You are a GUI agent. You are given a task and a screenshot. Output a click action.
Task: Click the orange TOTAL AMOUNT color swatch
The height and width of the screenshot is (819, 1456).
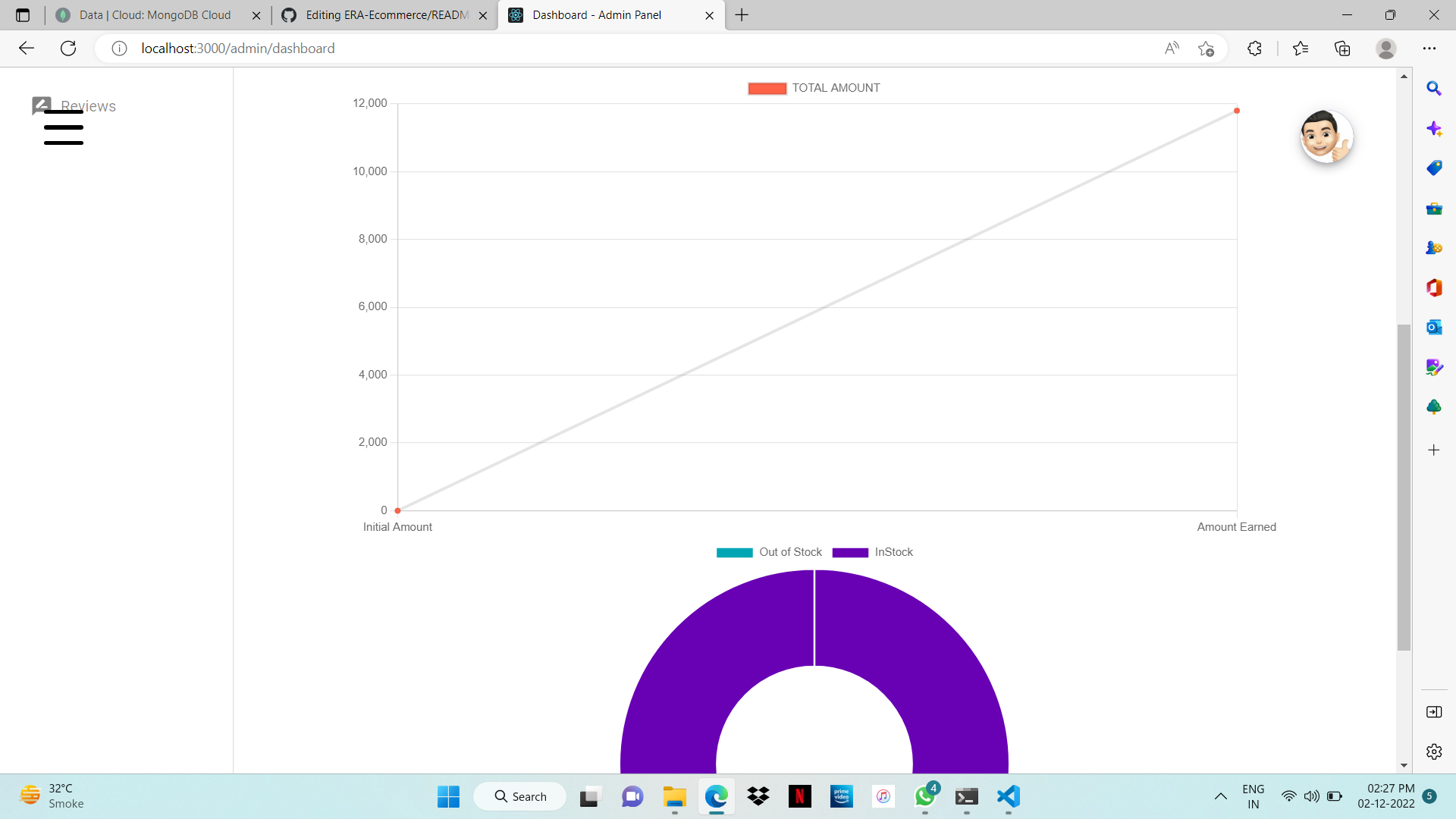point(767,88)
